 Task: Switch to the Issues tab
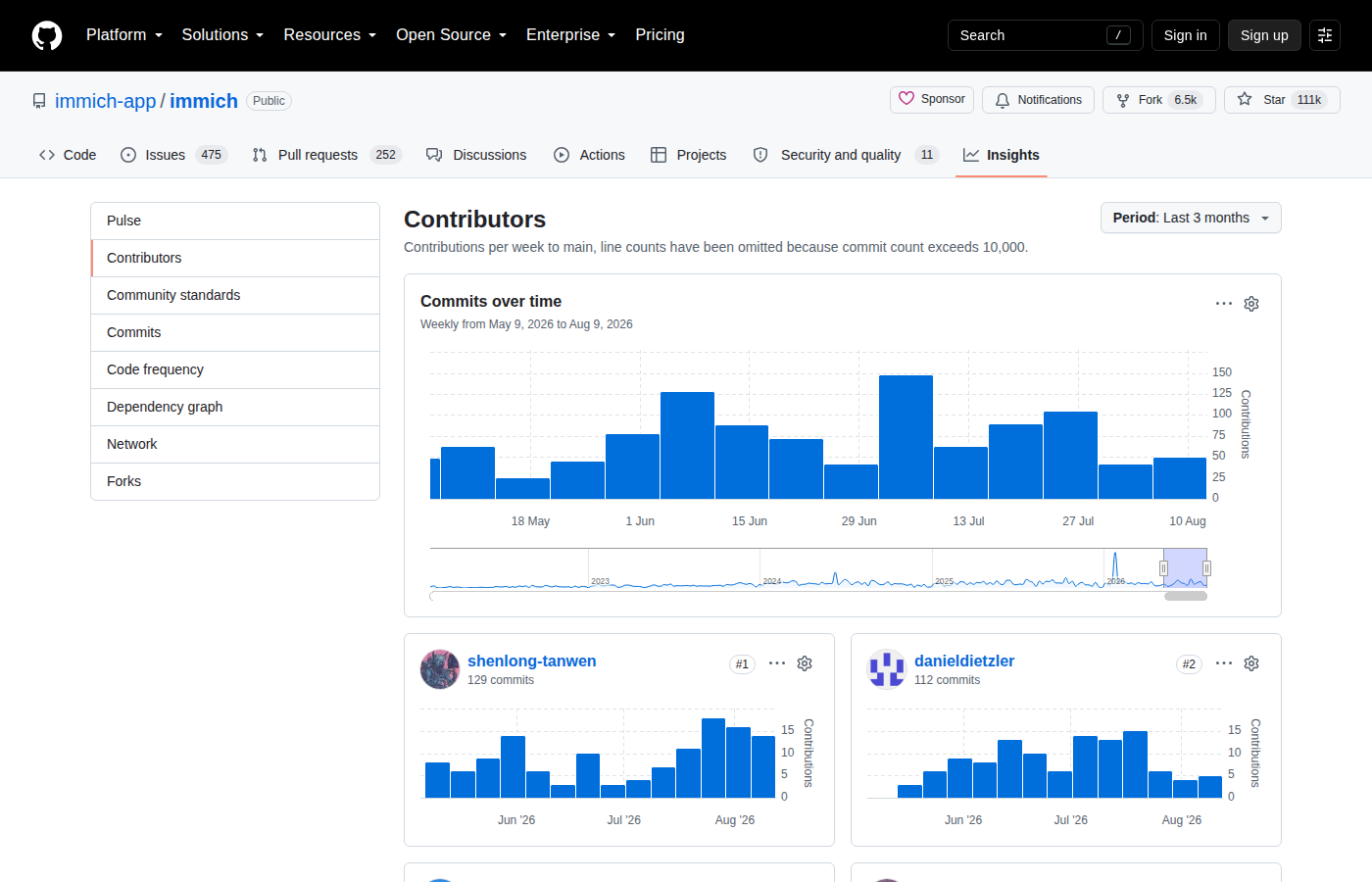coord(173,155)
